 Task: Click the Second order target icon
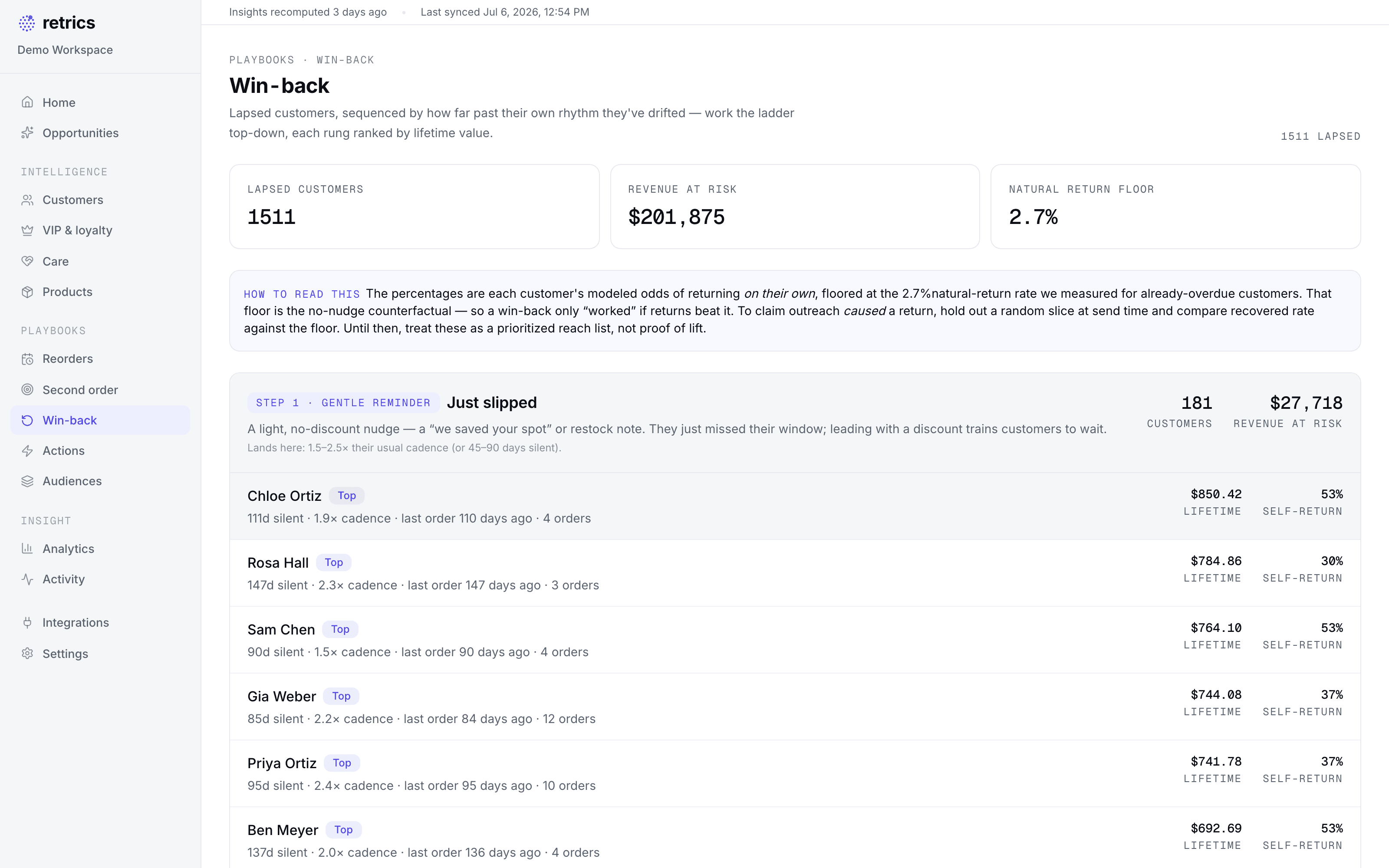click(x=27, y=390)
